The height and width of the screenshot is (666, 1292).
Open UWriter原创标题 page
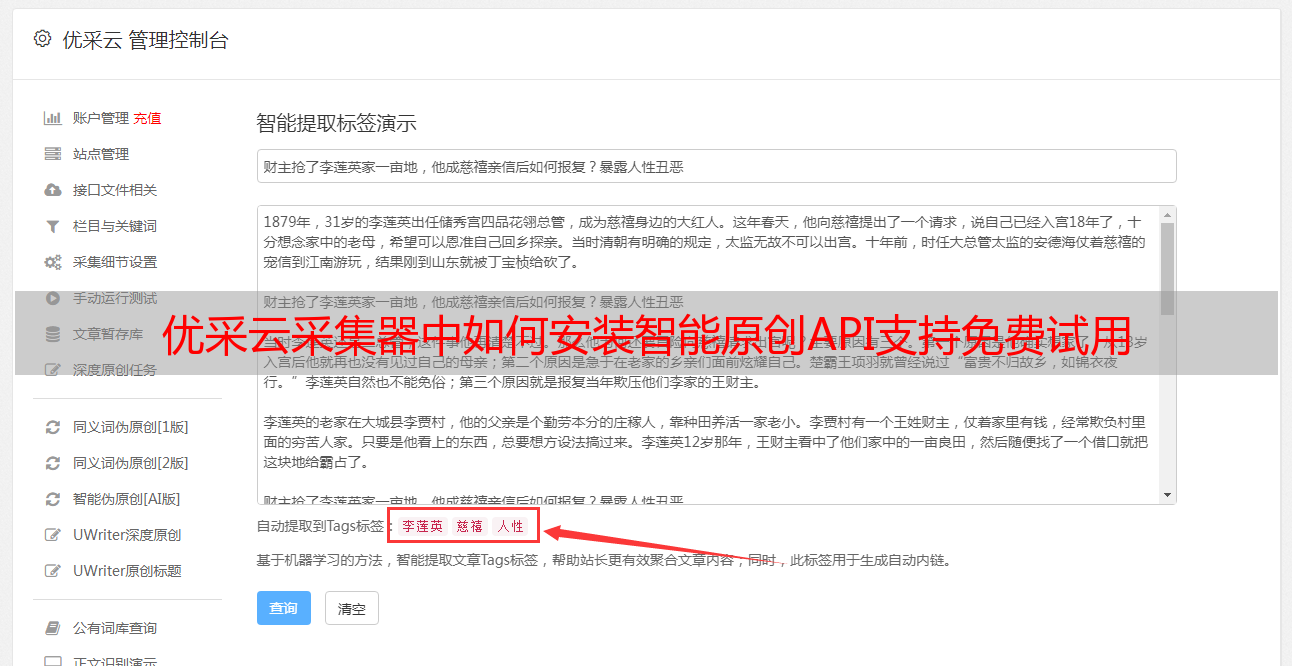[127, 571]
